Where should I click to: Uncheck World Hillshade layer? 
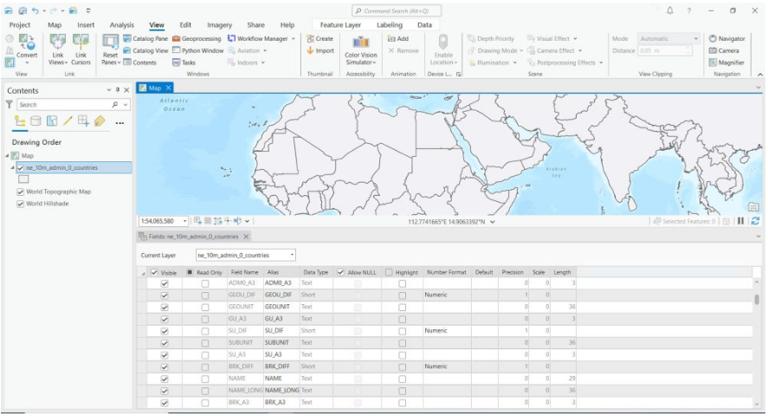tap(20, 204)
